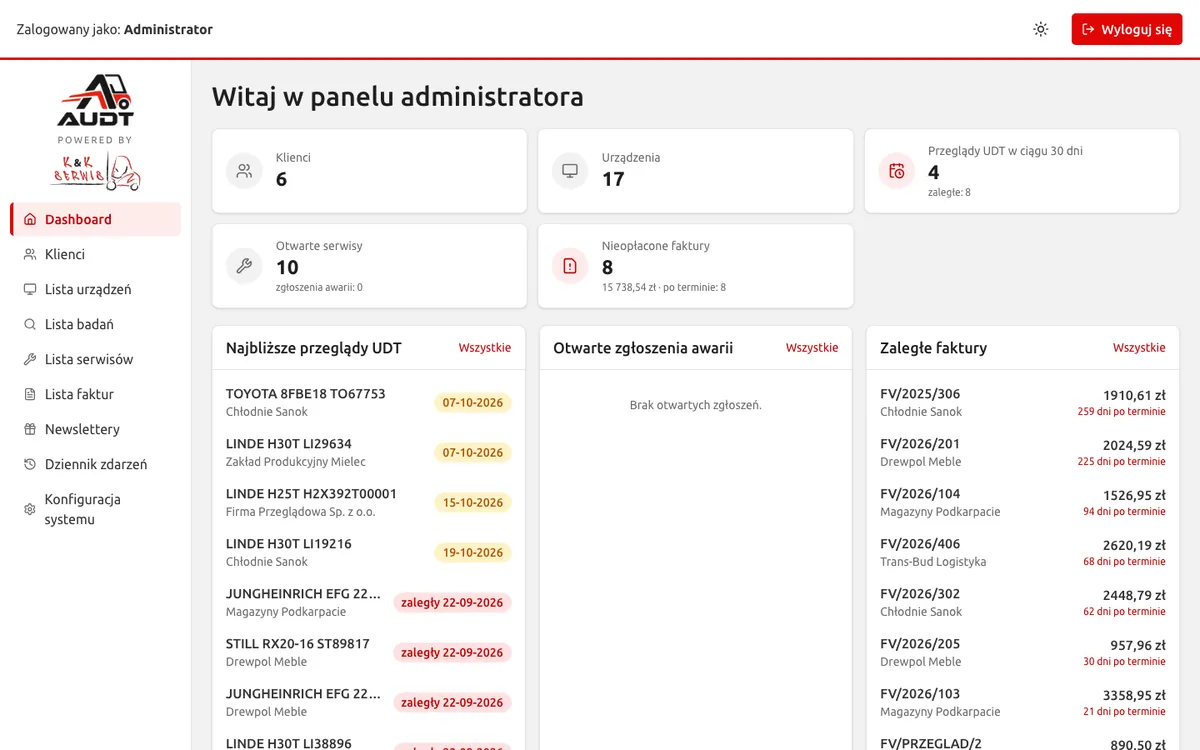This screenshot has height=750, width=1200.
Task: Open Lista serwisów in sidebar
Action: click(96, 359)
